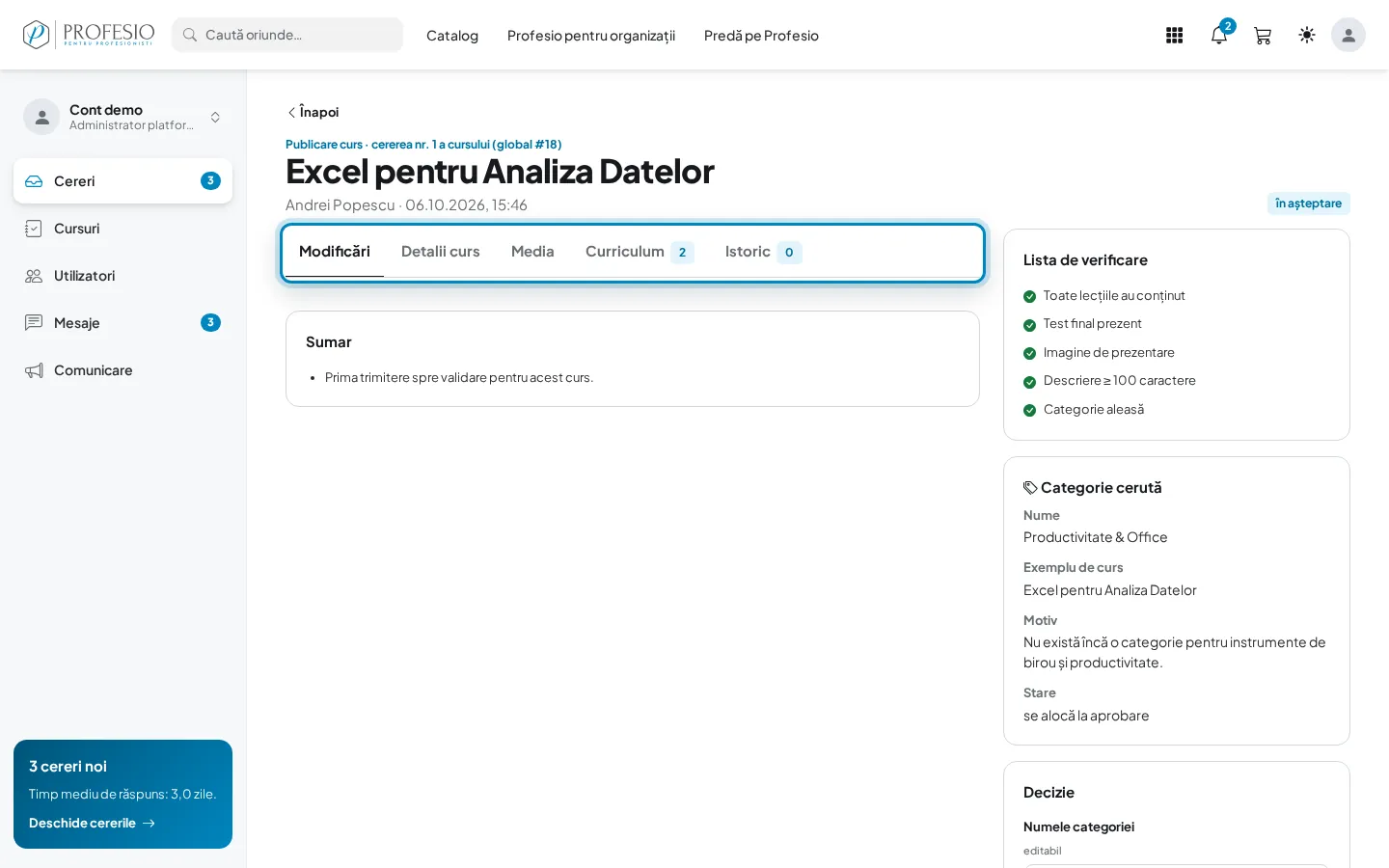Click the Profesio logo
This screenshot has height=868, width=1389.
(x=89, y=35)
